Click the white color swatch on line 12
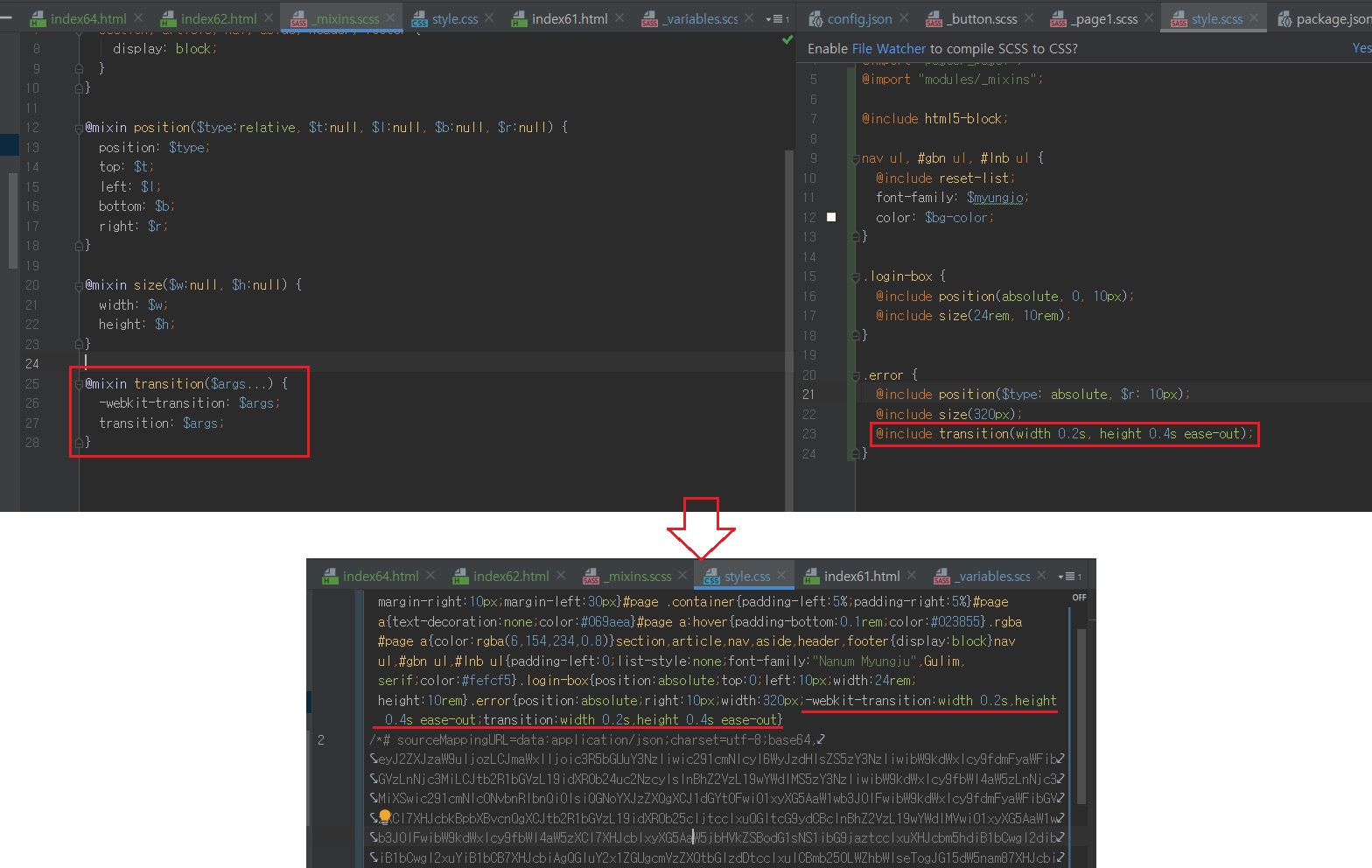1372x868 pixels. tap(831, 217)
